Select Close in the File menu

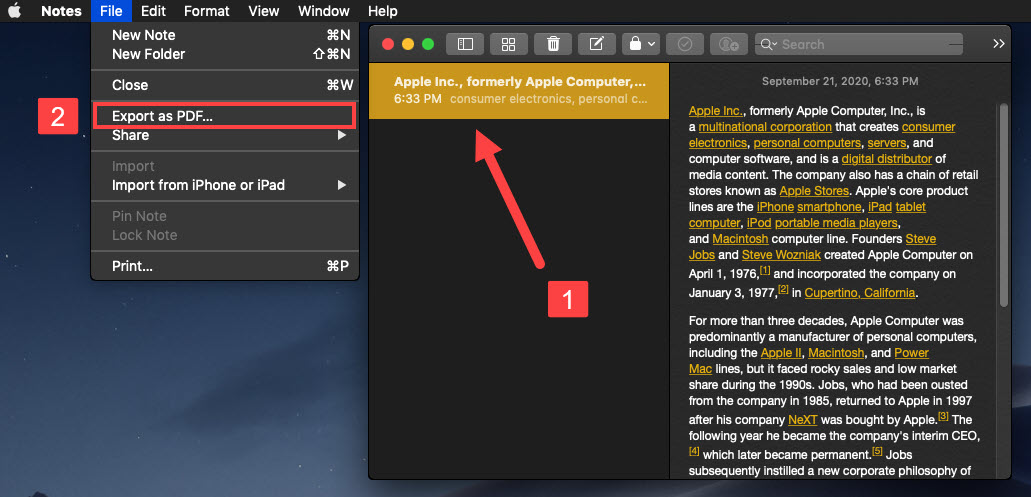point(226,85)
